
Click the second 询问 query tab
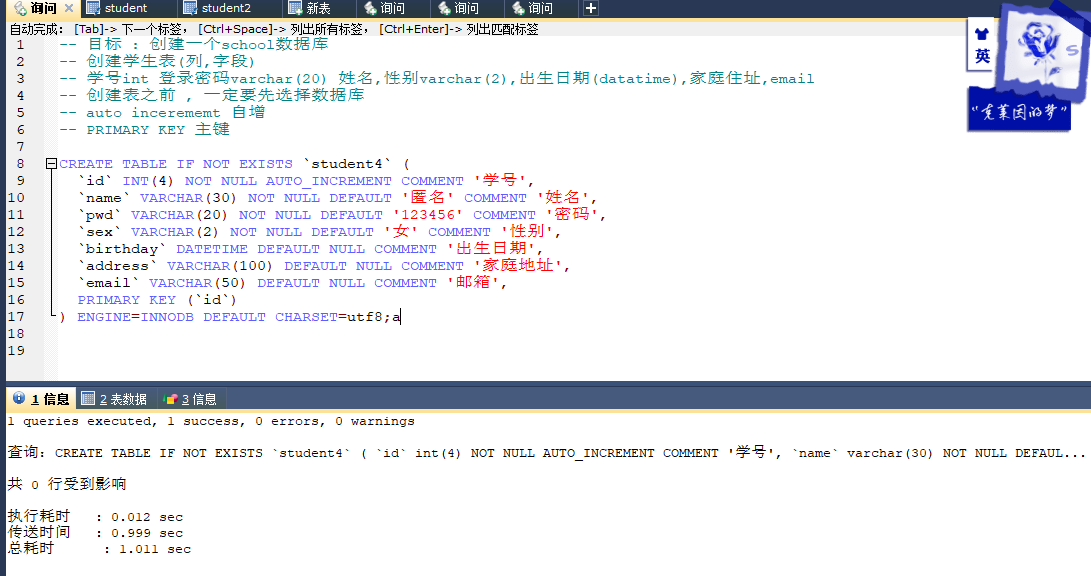(391, 8)
